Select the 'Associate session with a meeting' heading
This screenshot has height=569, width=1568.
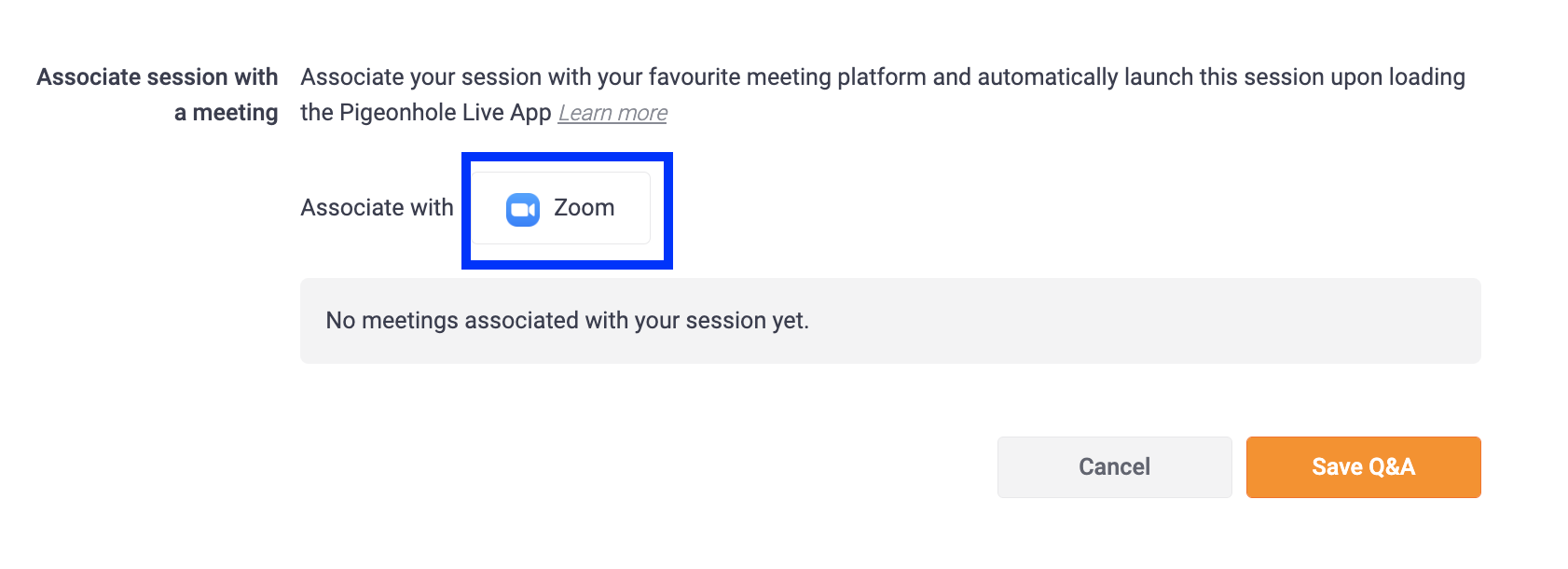pos(157,94)
